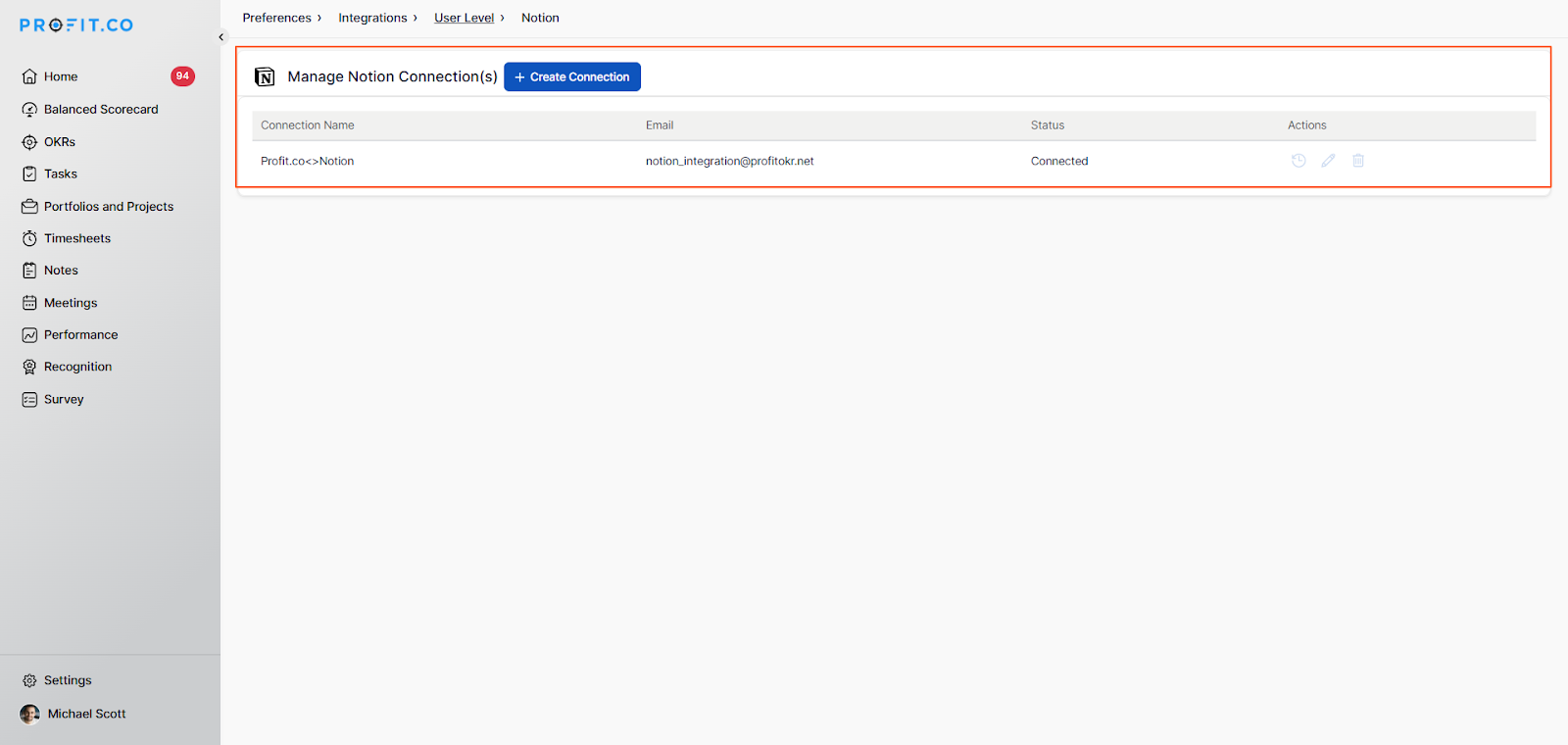
Task: Open the Settings sidebar label
Action: [68, 680]
